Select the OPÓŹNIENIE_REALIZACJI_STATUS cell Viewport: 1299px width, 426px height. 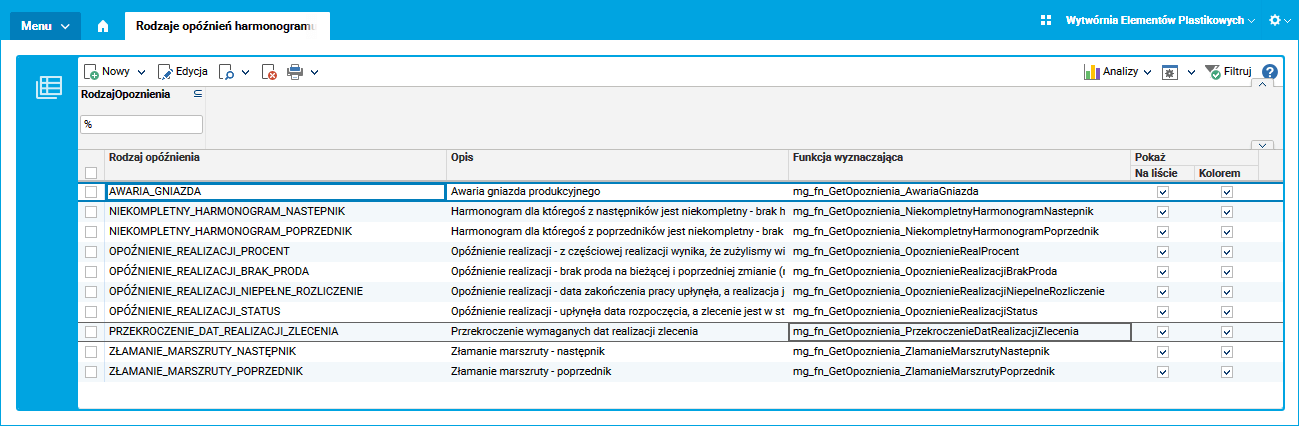pos(275,312)
